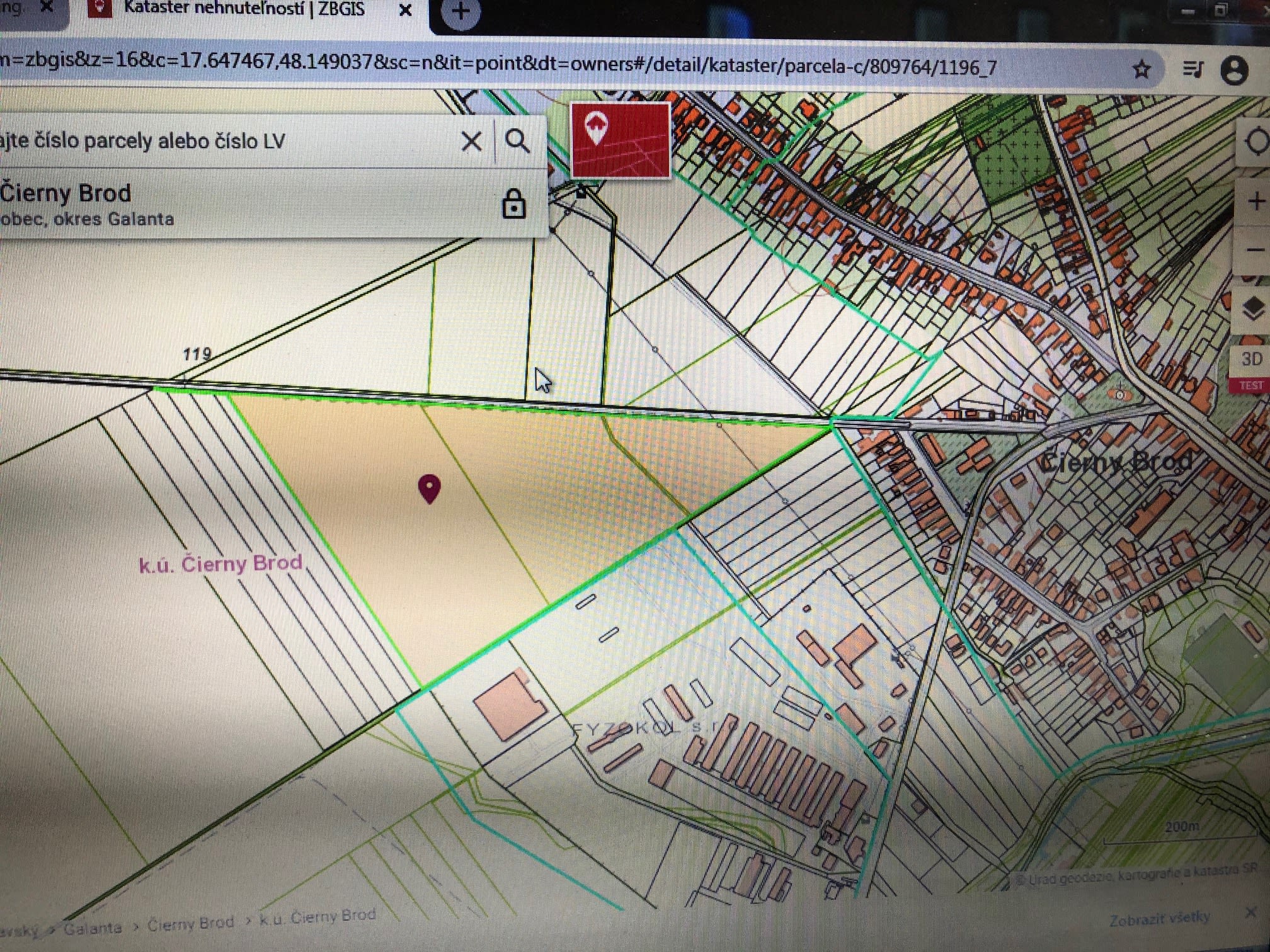Select the Kataster nehnuteľností ZBGIS tab
This screenshot has height=952, width=1270.
[x=243, y=9]
